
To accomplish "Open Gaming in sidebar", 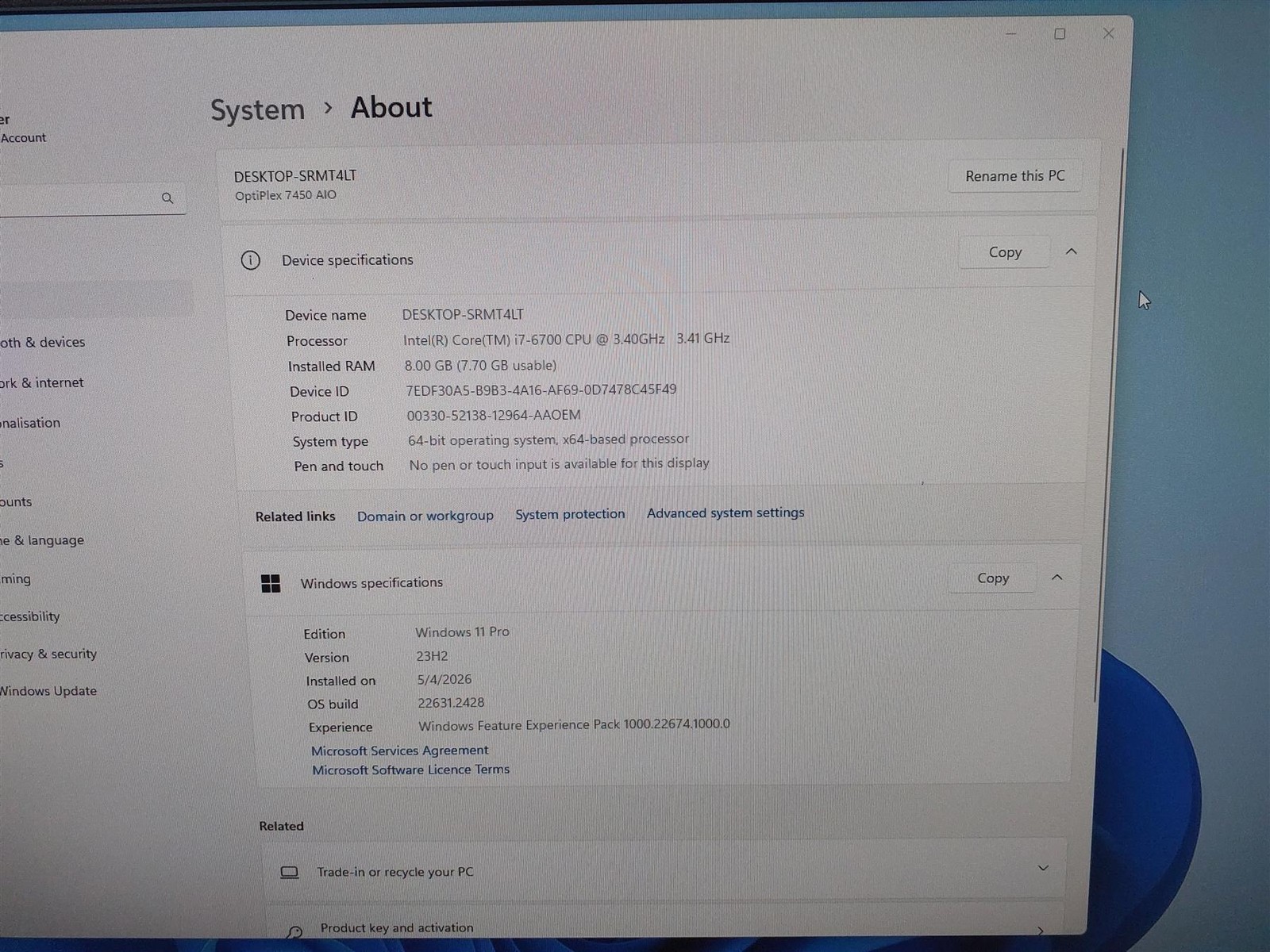I will (x=16, y=579).
